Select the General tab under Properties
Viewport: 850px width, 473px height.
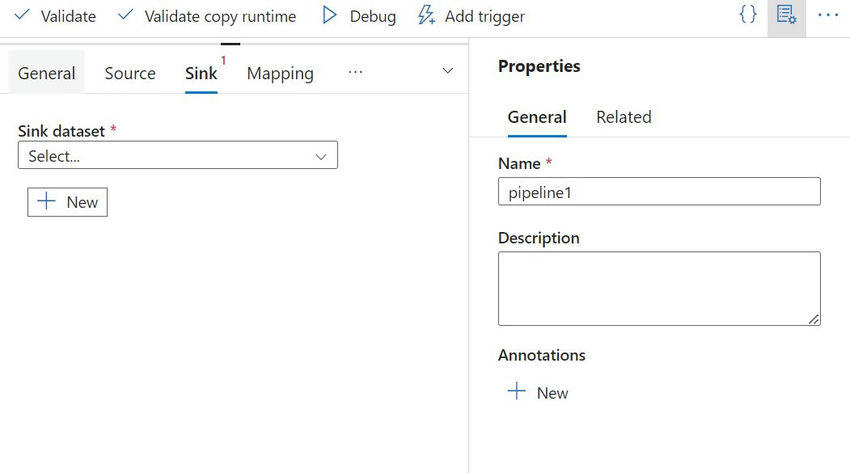537,117
